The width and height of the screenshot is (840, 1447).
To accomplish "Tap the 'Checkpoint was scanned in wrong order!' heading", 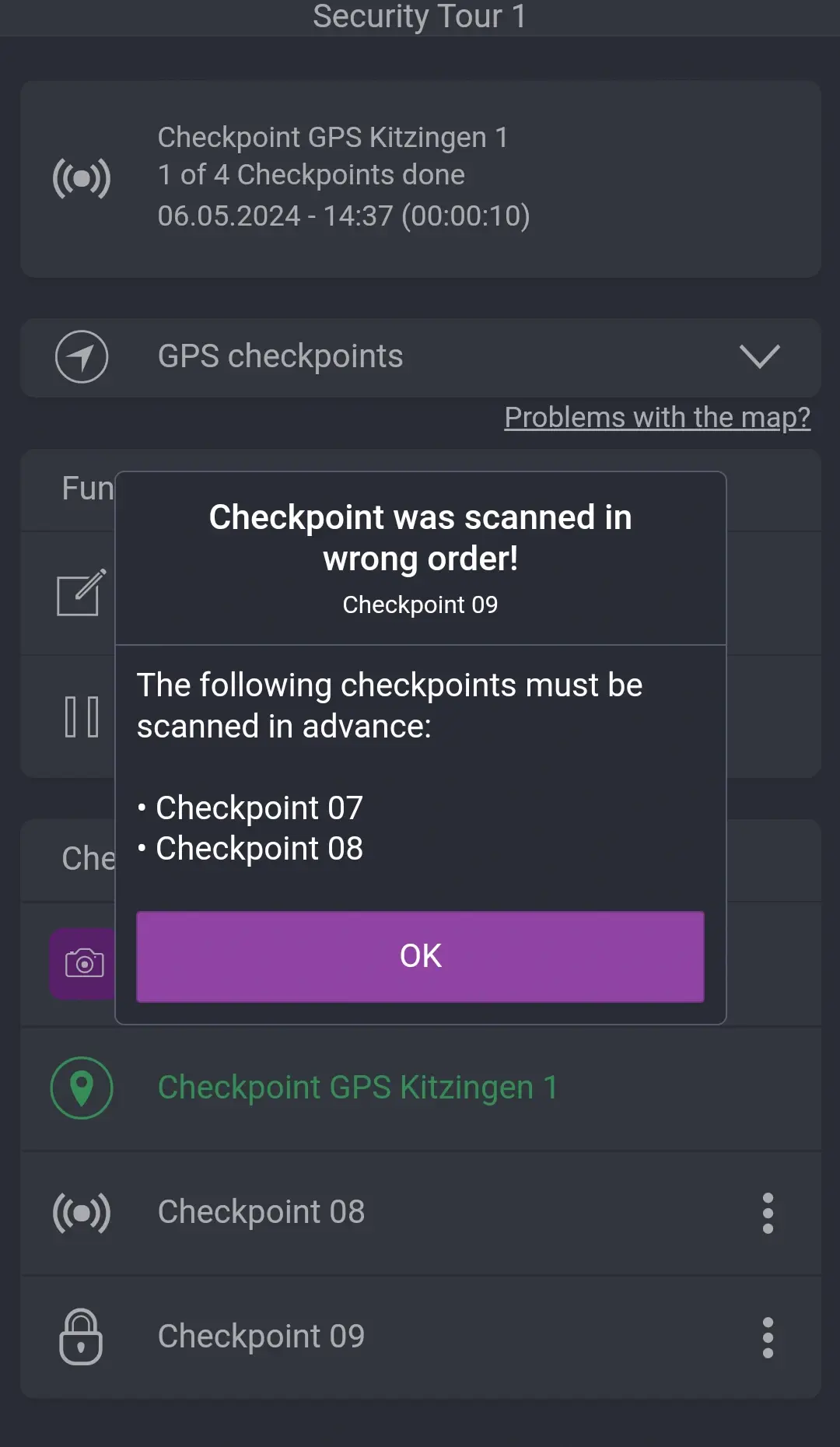I will [x=420, y=538].
